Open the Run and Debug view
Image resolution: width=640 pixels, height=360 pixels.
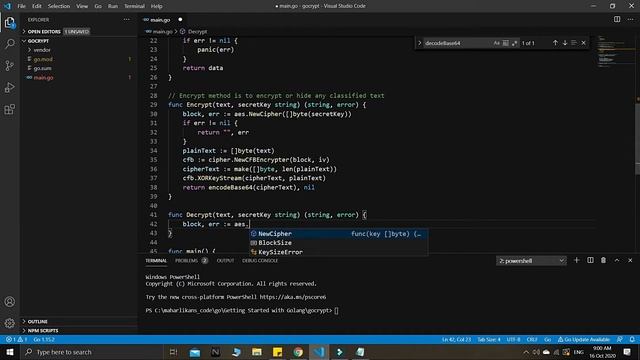[10, 87]
